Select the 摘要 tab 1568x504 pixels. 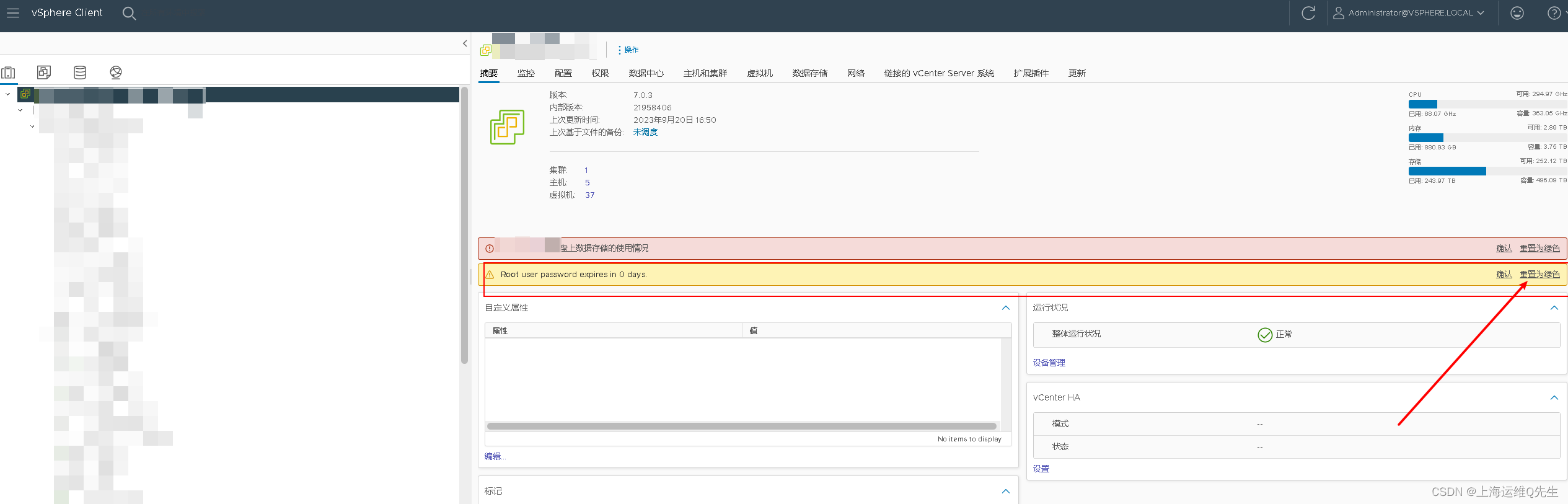click(489, 73)
